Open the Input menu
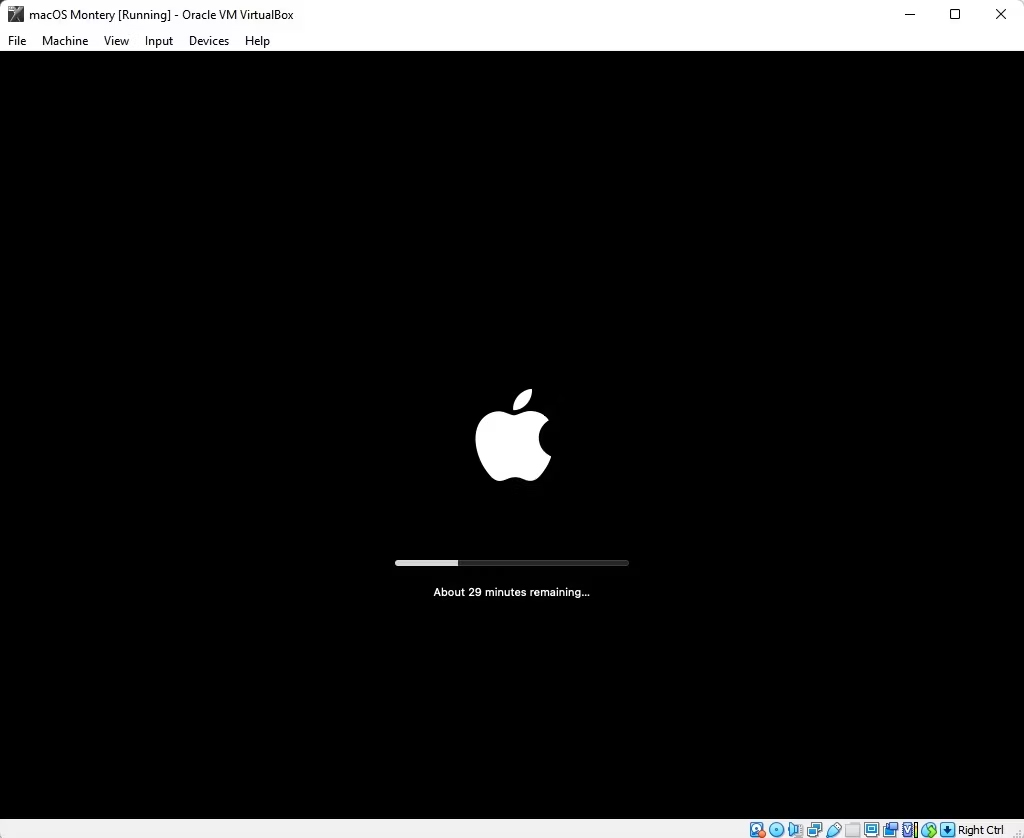Viewport: 1024px width, 838px height. click(159, 40)
